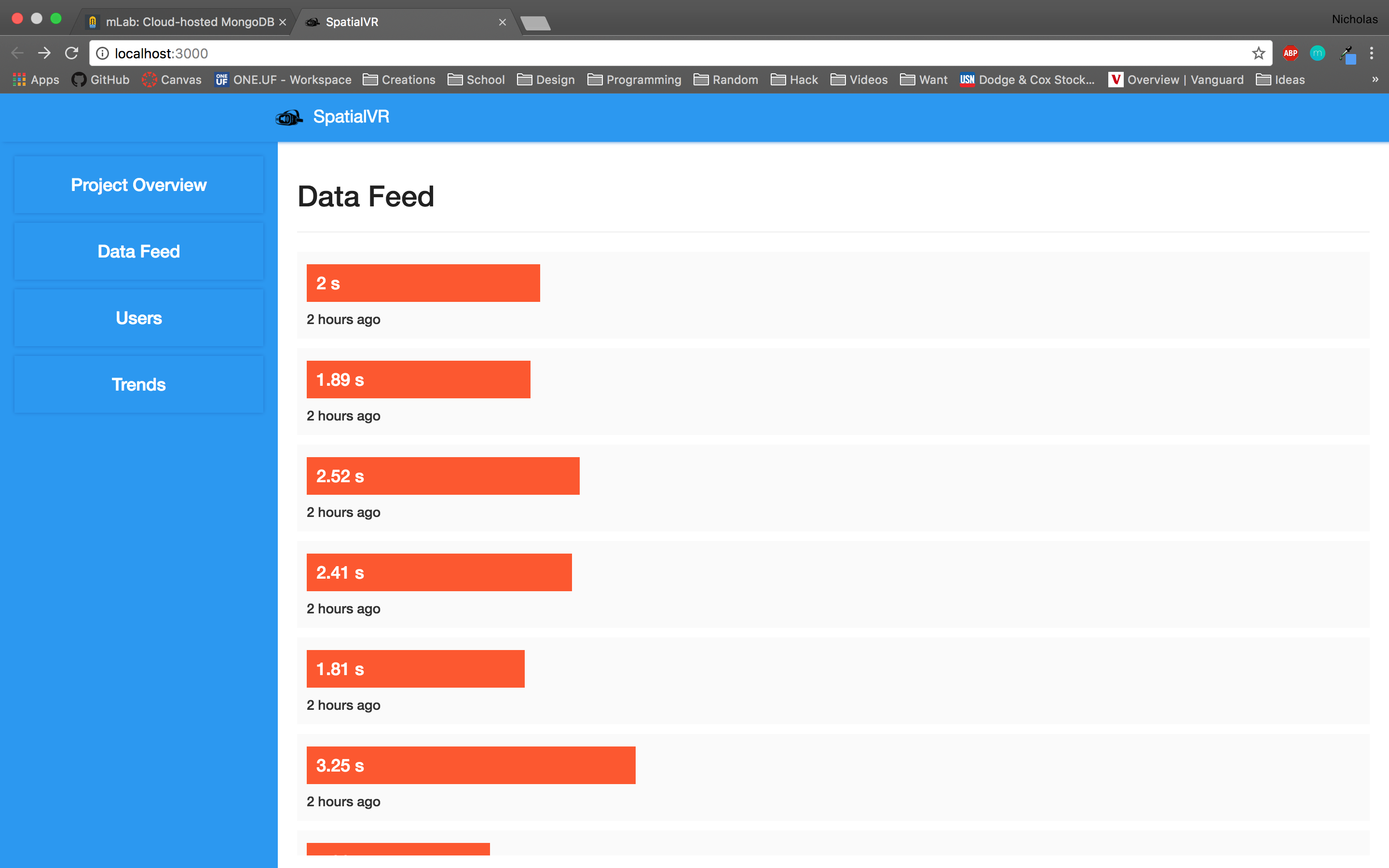The image size is (1389, 868).
Task: Switch to the mLab MongoDB tab
Action: [x=184, y=22]
